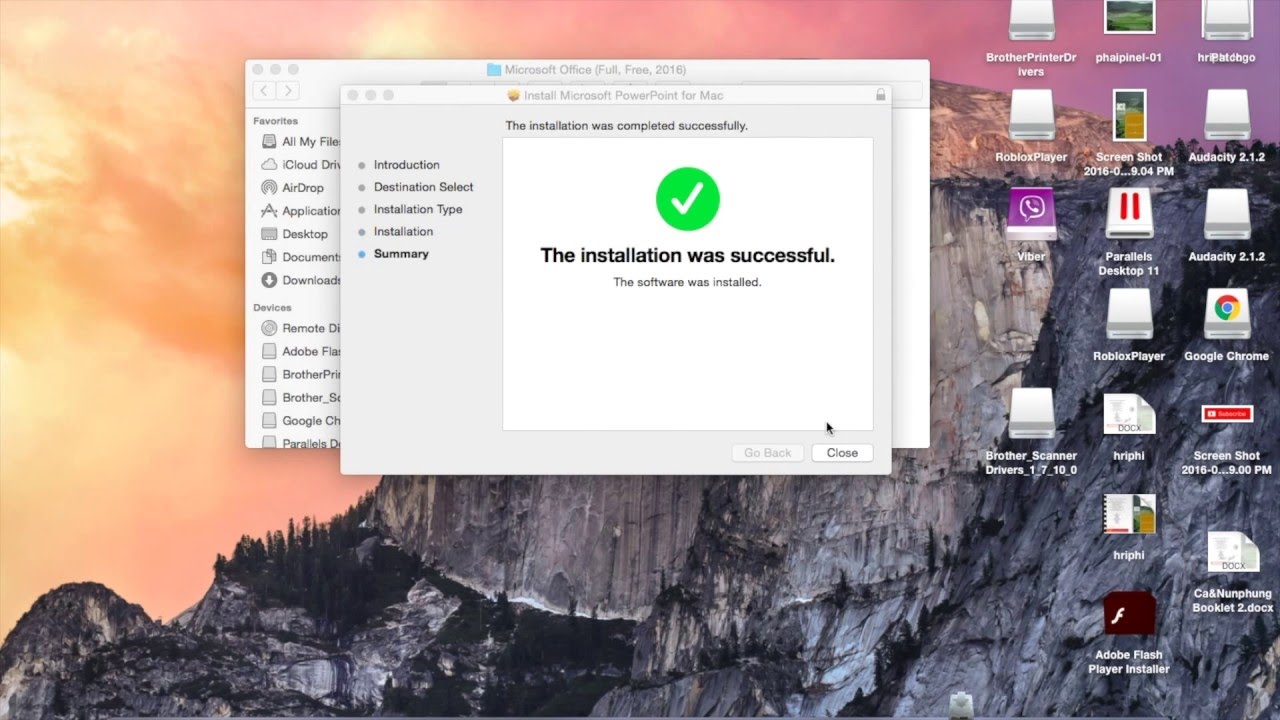The height and width of the screenshot is (720, 1280).
Task: Select Google Chrome volume in Finder Devices
Action: click(300, 421)
